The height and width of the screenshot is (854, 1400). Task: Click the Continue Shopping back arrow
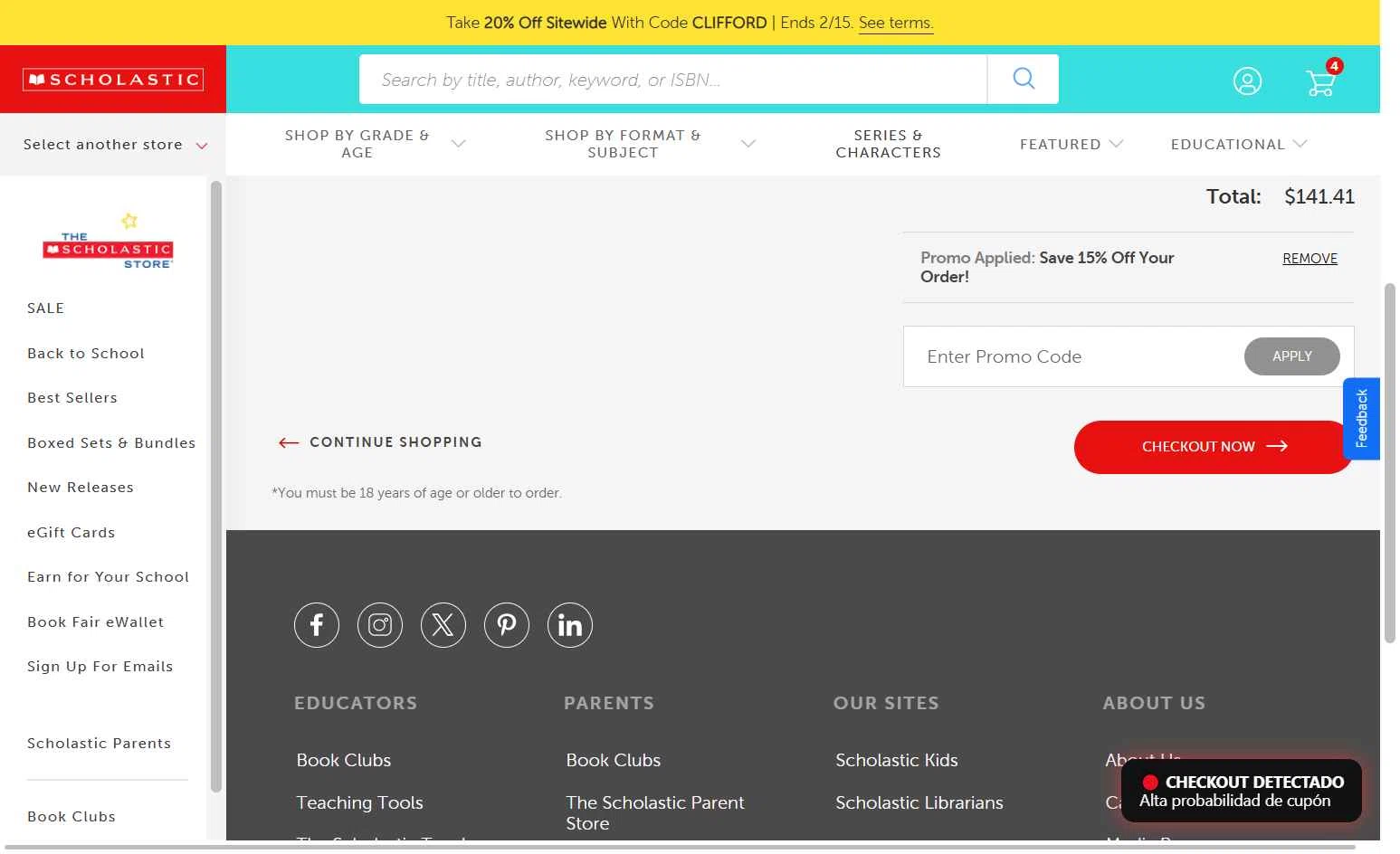click(289, 442)
